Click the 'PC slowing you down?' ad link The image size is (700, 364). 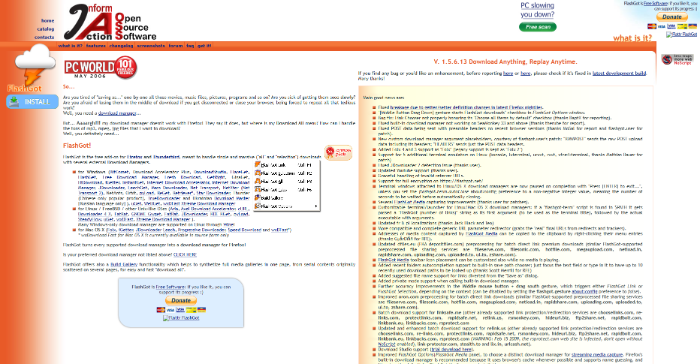537,10
